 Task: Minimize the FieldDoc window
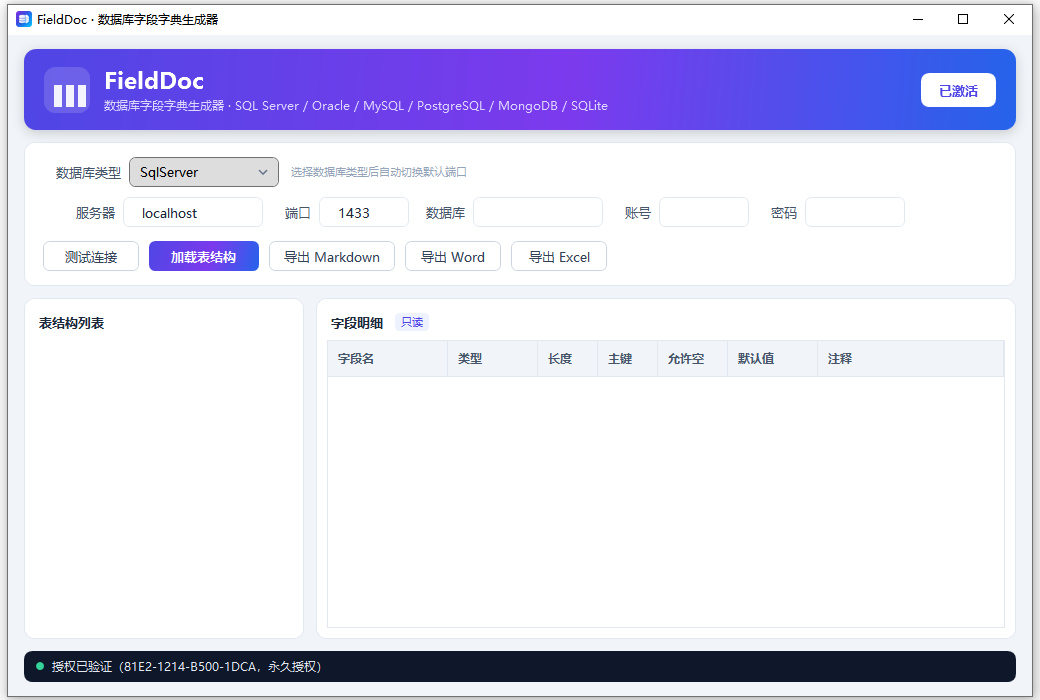pos(918,19)
